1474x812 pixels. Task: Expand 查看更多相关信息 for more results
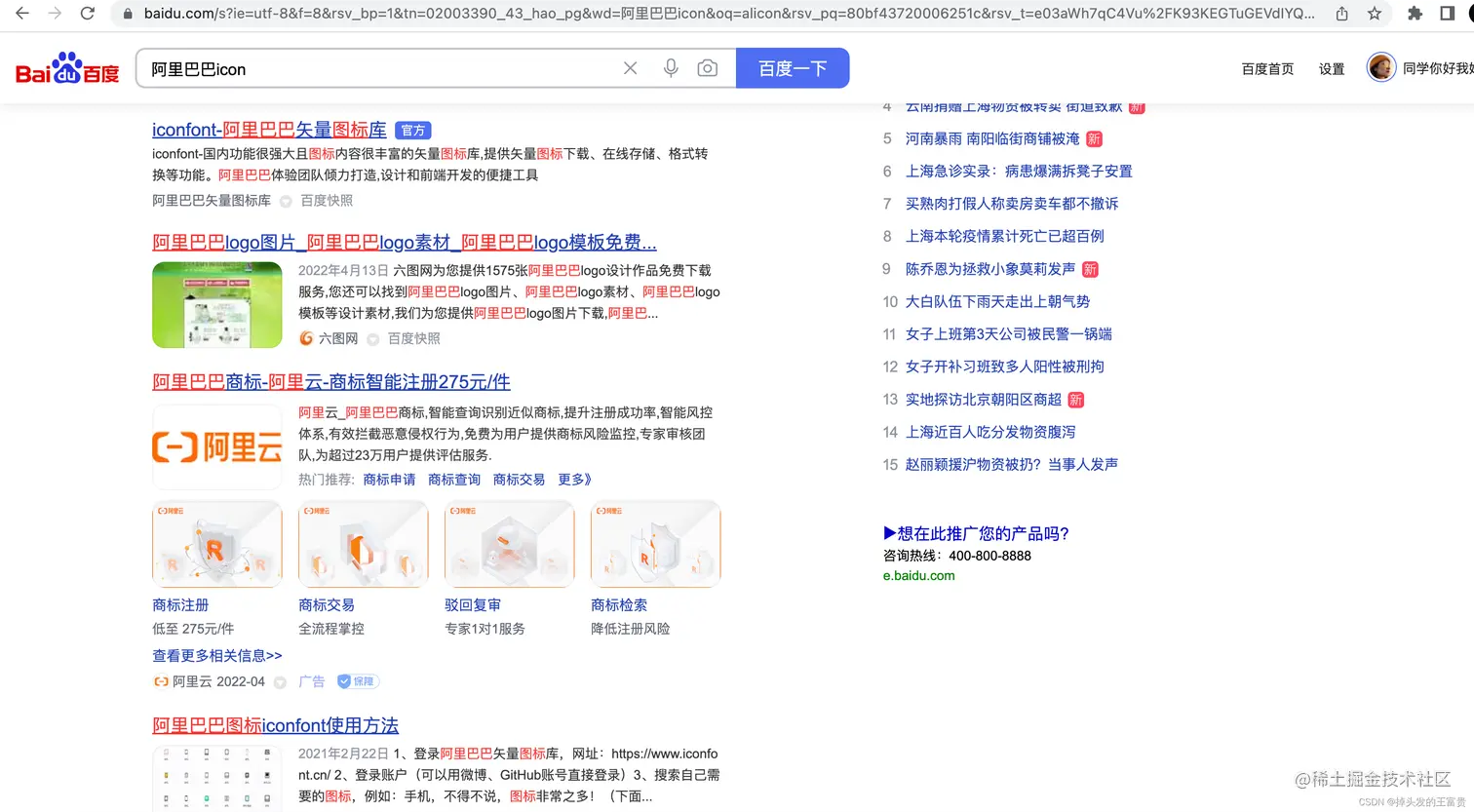pyautogui.click(x=216, y=655)
